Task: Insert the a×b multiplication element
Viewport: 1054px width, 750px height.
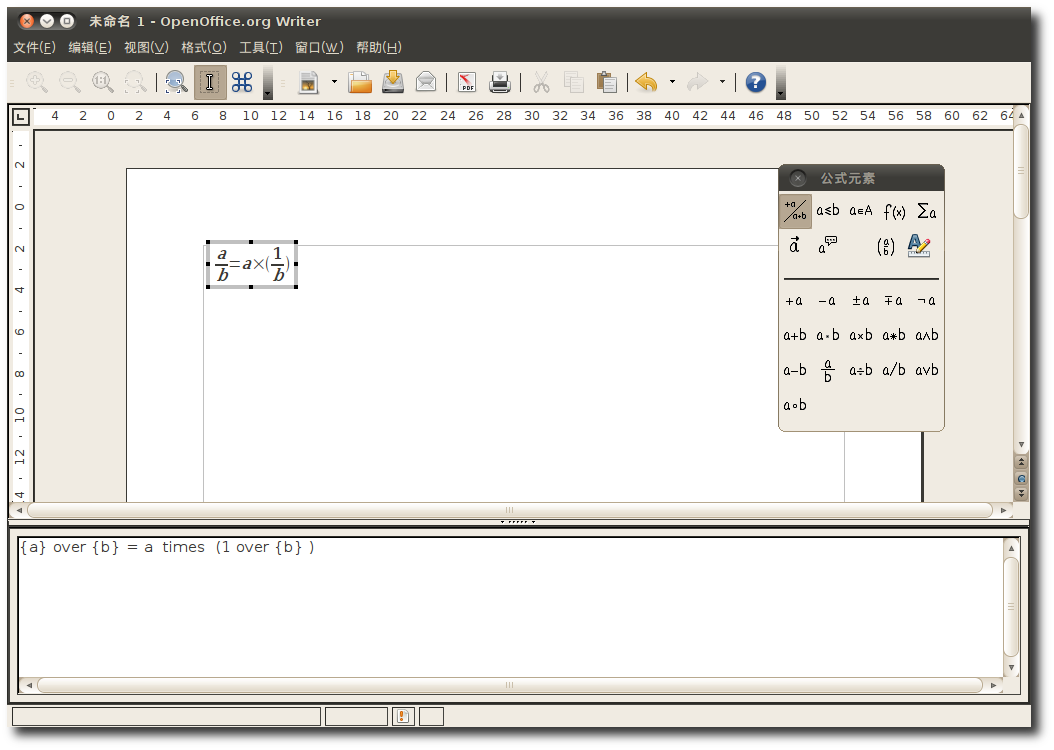Action: [860, 336]
